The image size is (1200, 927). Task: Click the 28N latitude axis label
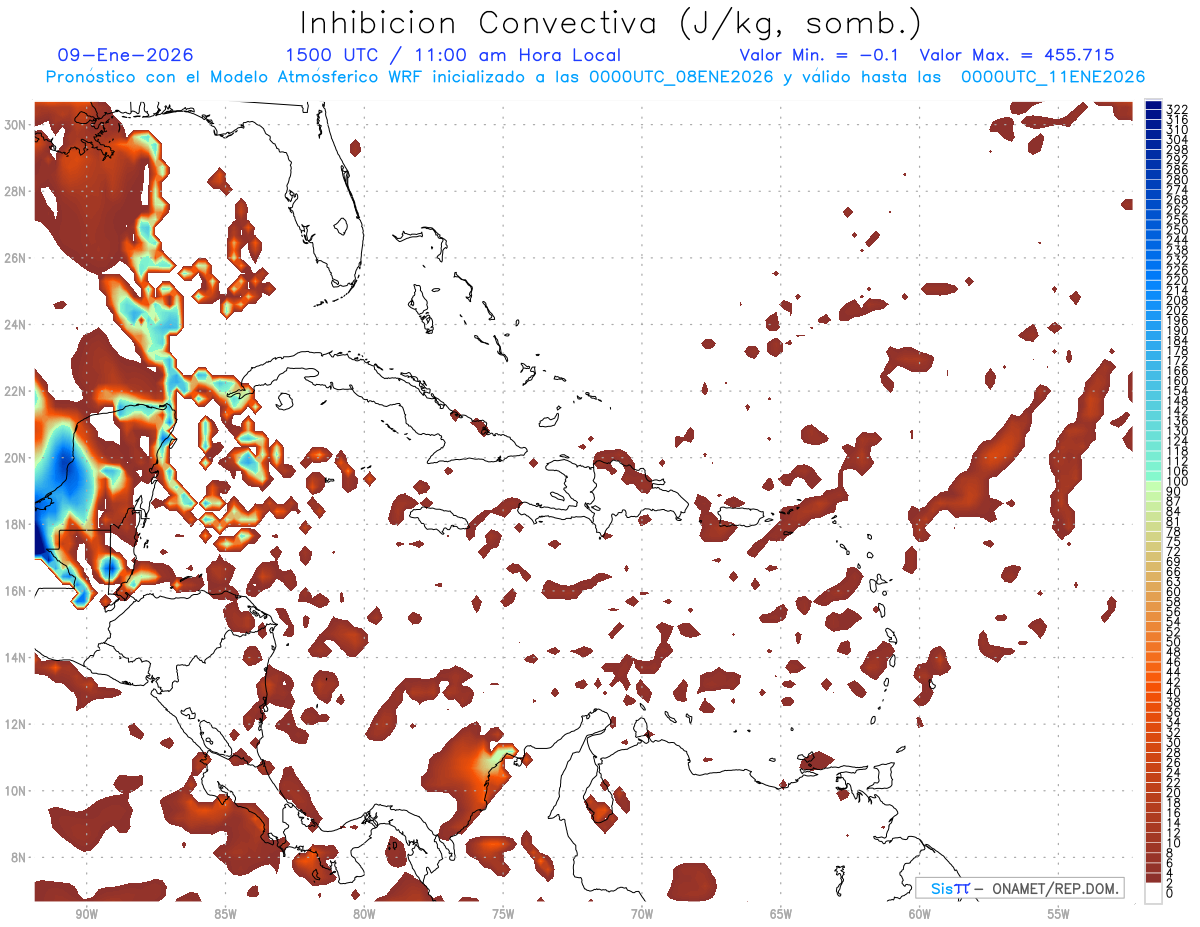pyautogui.click(x=15, y=191)
